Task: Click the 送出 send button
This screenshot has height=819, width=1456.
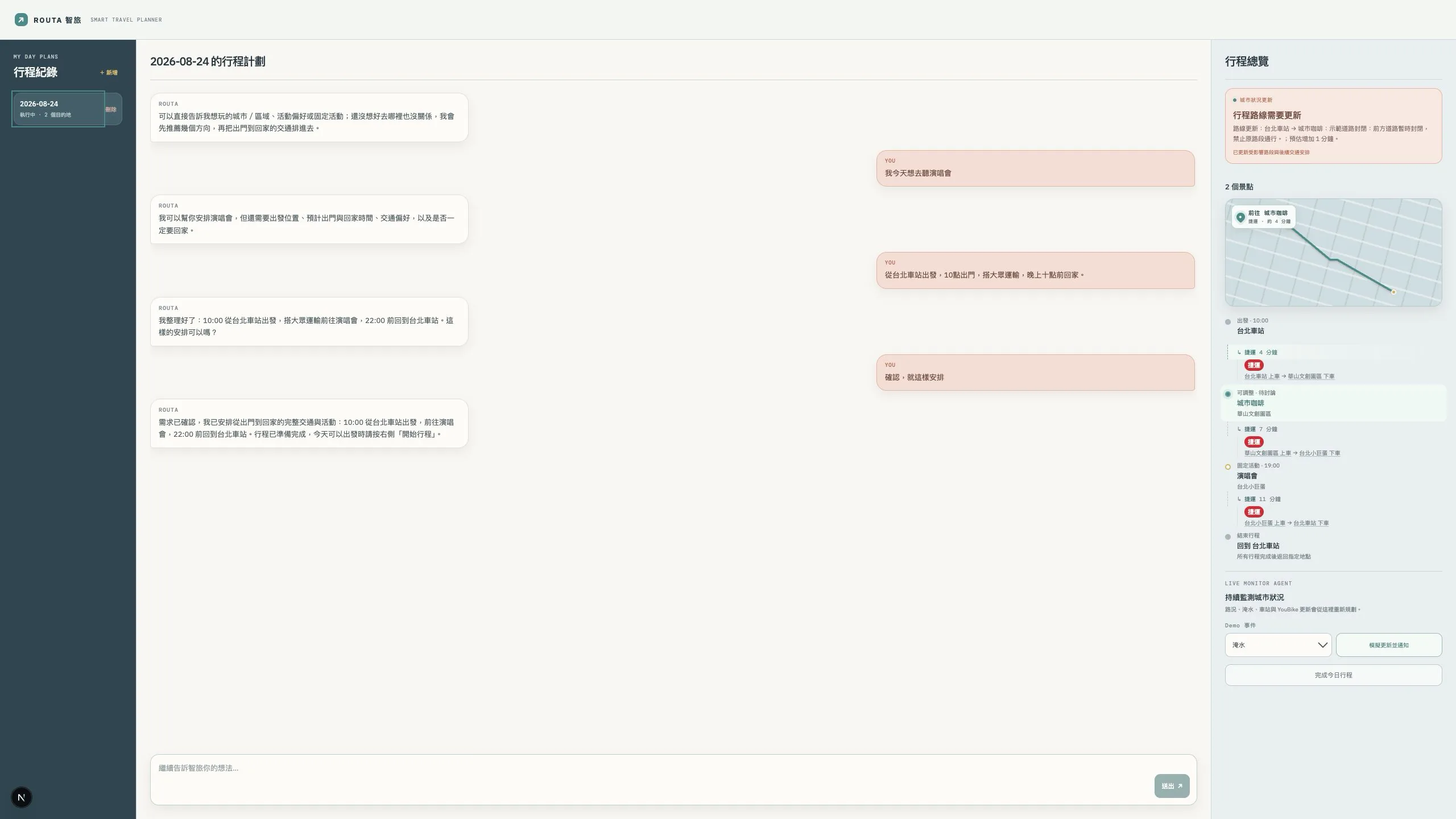Action: point(1172,786)
